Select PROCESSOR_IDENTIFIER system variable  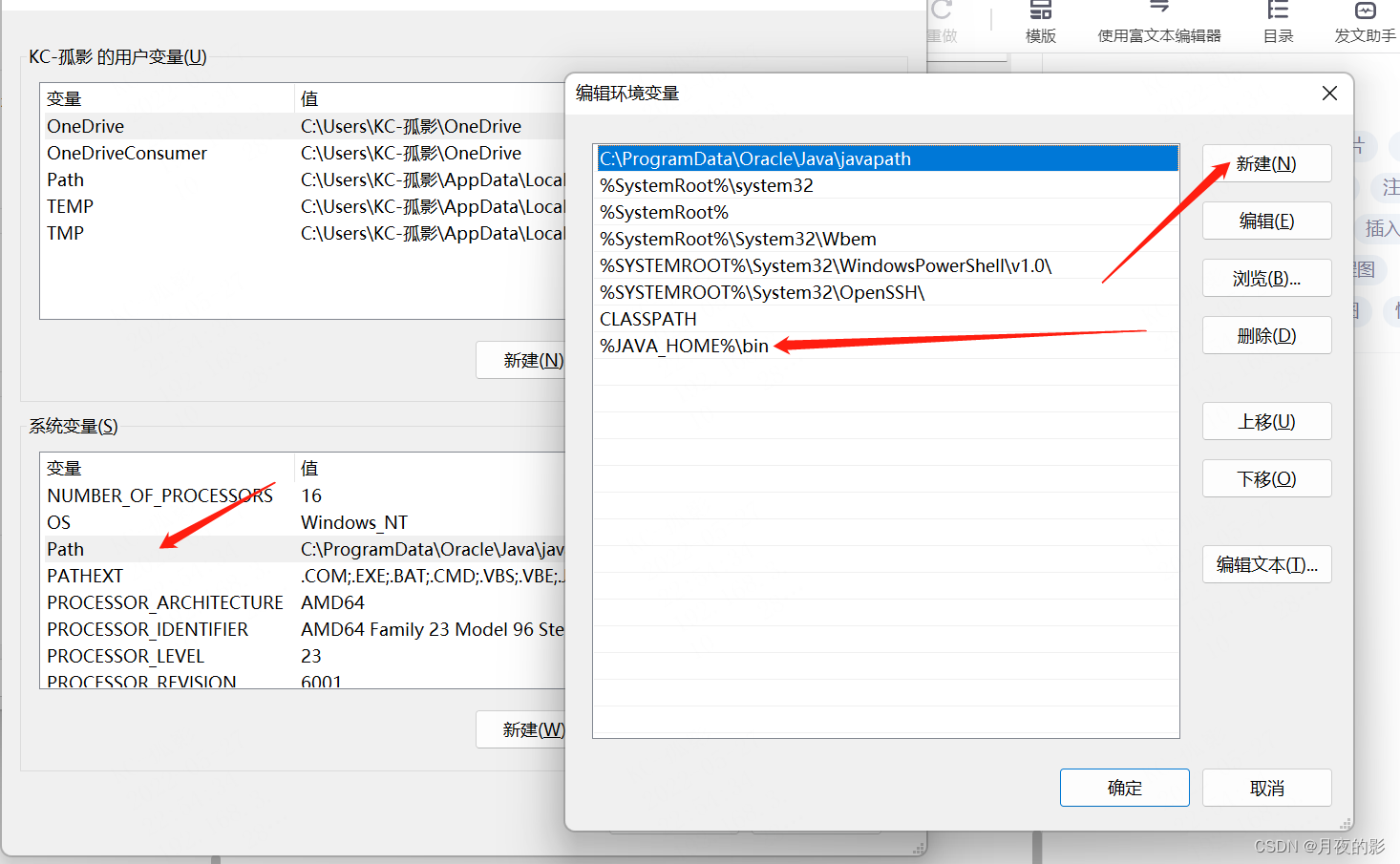(304, 629)
